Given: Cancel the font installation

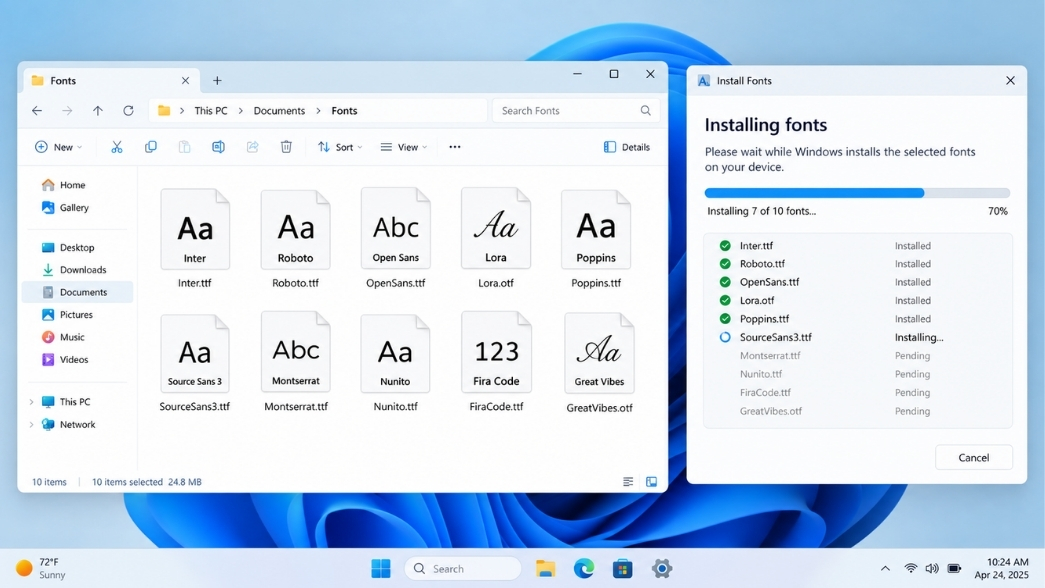Looking at the screenshot, I should [x=974, y=457].
